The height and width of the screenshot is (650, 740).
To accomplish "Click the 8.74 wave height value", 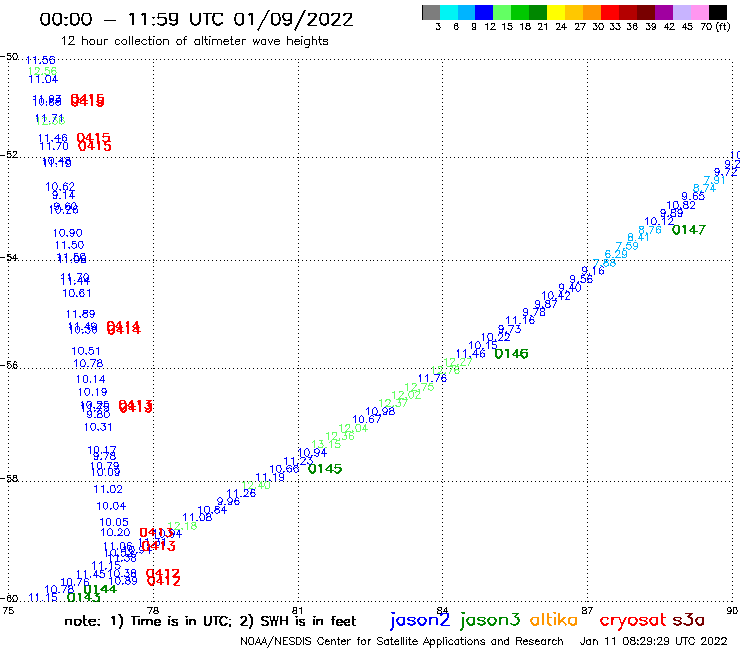I will [704, 188].
